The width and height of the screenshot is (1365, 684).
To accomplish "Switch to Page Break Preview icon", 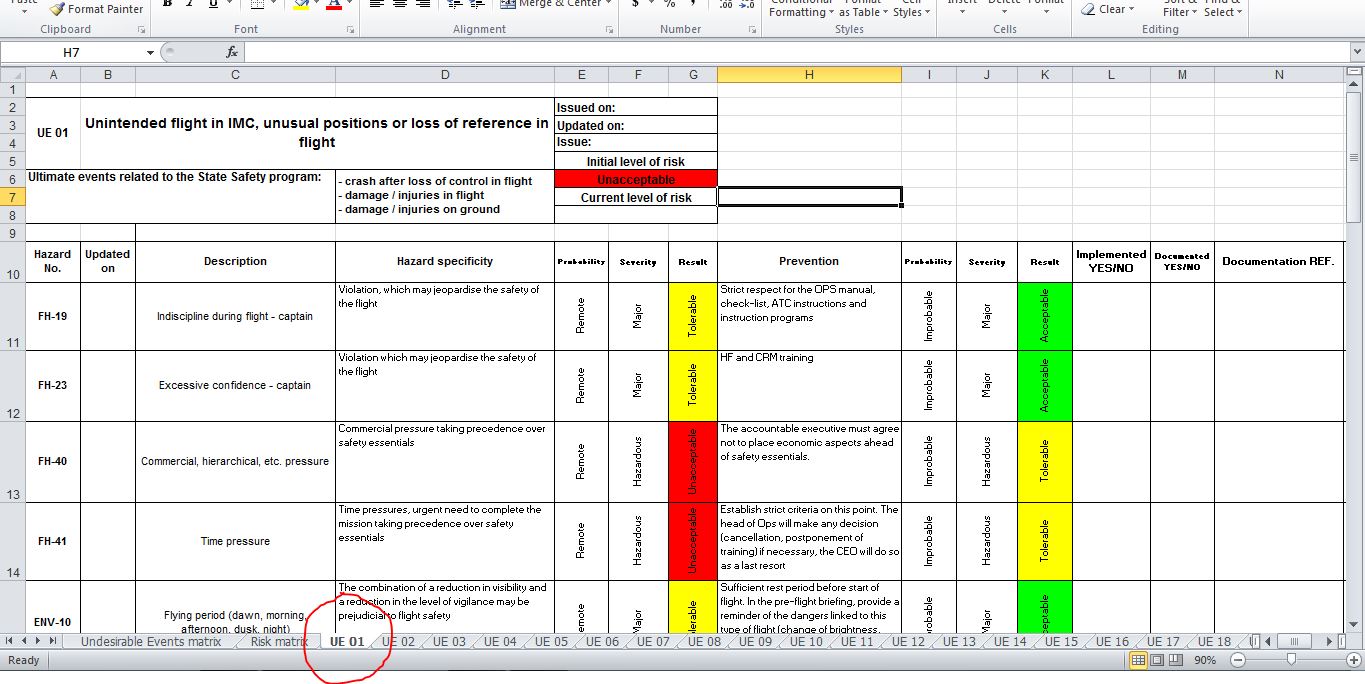I will click(1177, 660).
